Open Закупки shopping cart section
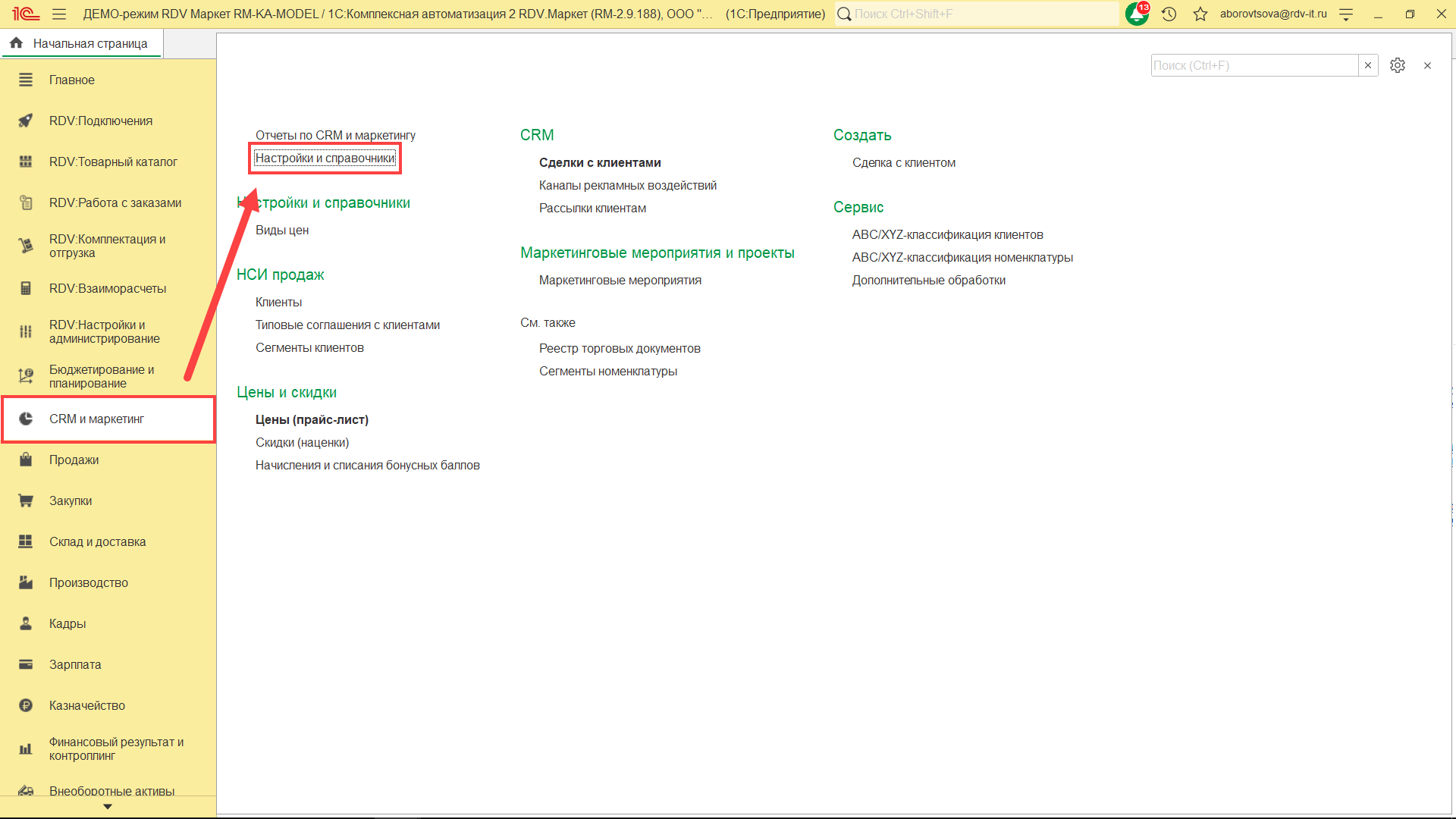The image size is (1456, 819). click(70, 500)
